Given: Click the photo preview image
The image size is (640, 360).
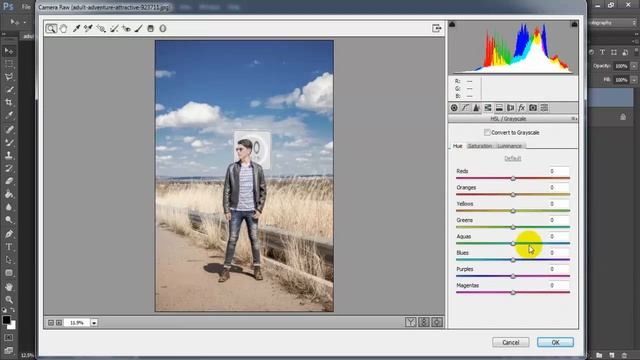Looking at the screenshot, I should 244,176.
